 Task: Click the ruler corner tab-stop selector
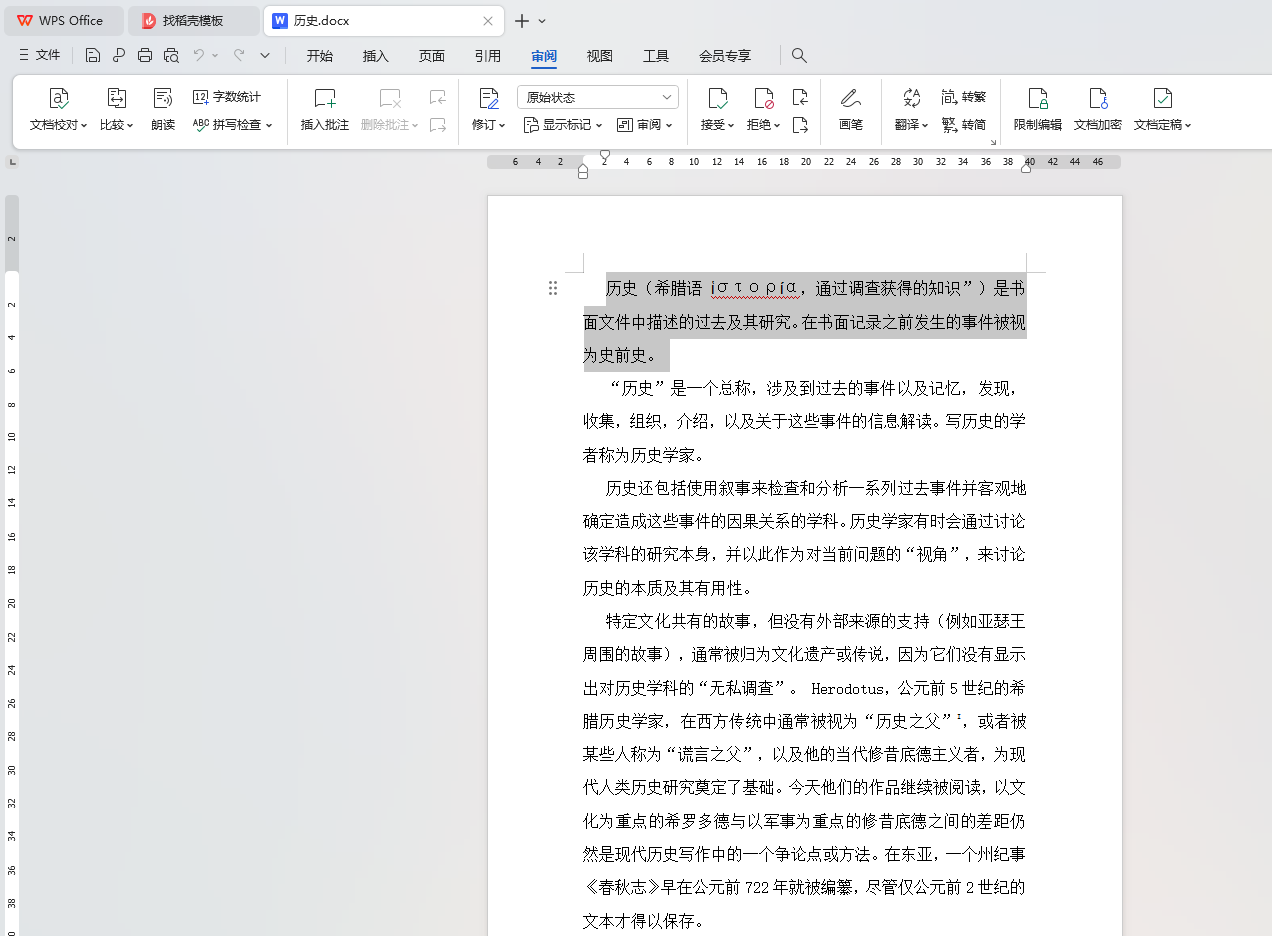[13, 161]
